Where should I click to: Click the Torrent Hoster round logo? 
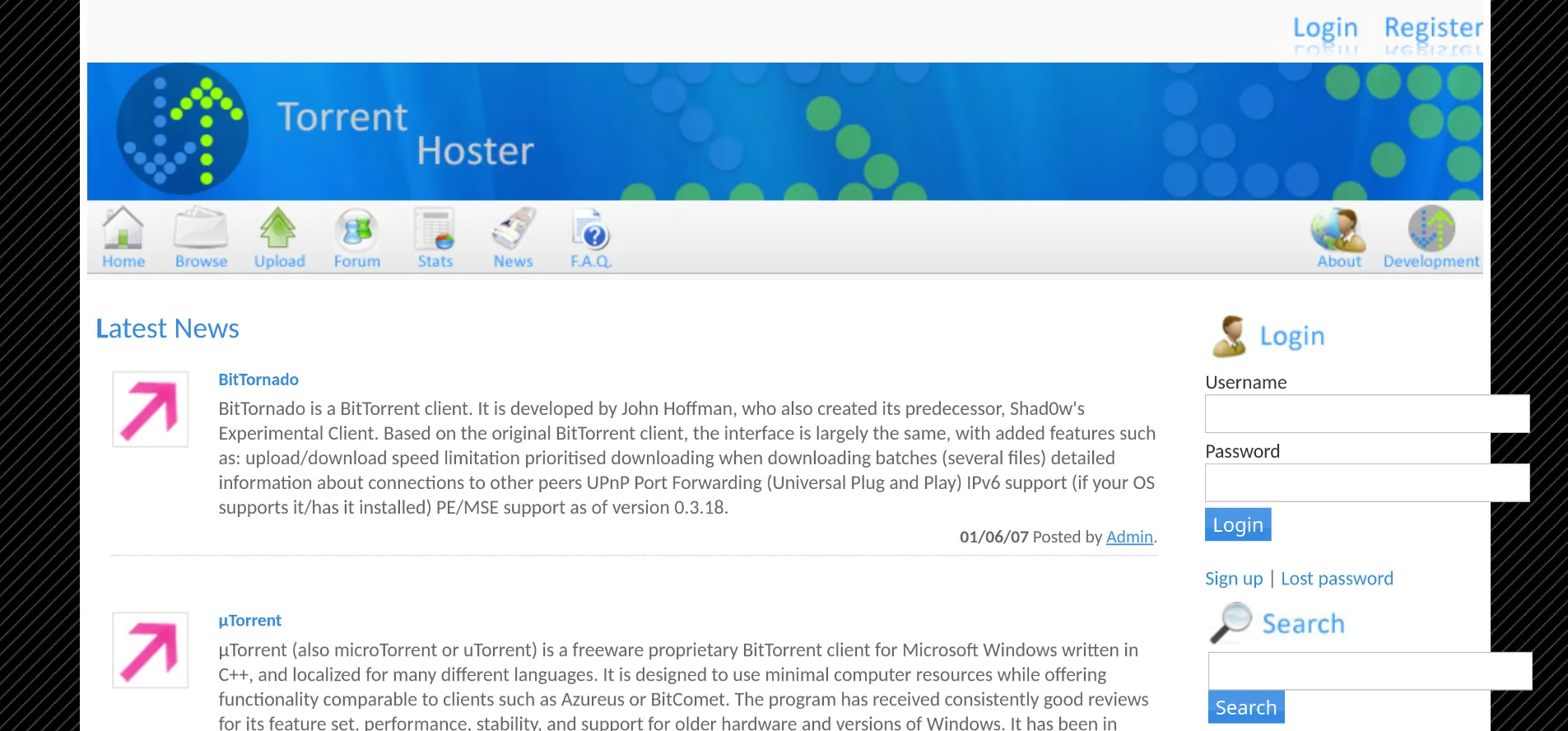(x=182, y=129)
